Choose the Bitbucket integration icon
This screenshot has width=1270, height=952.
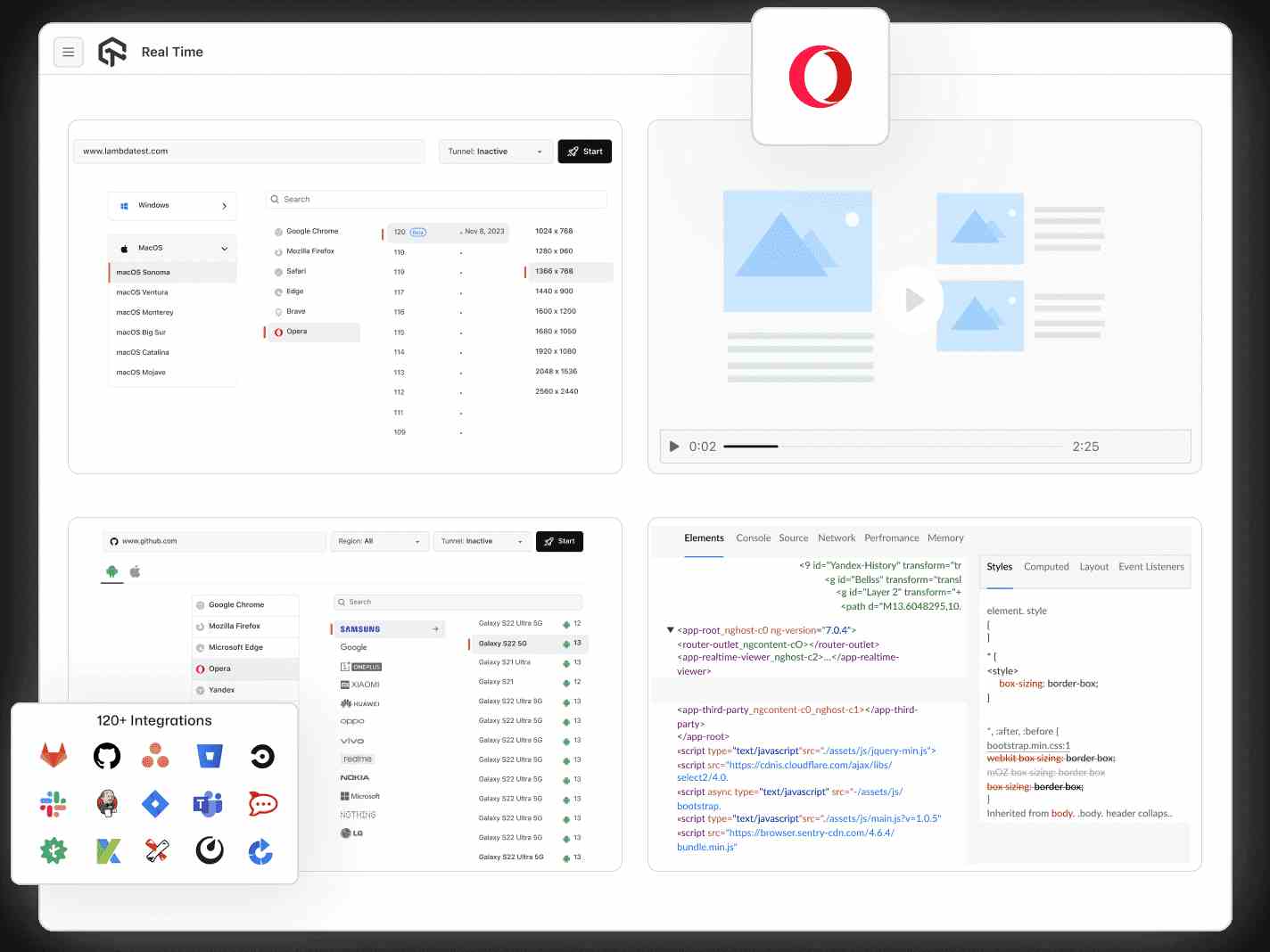[210, 757]
